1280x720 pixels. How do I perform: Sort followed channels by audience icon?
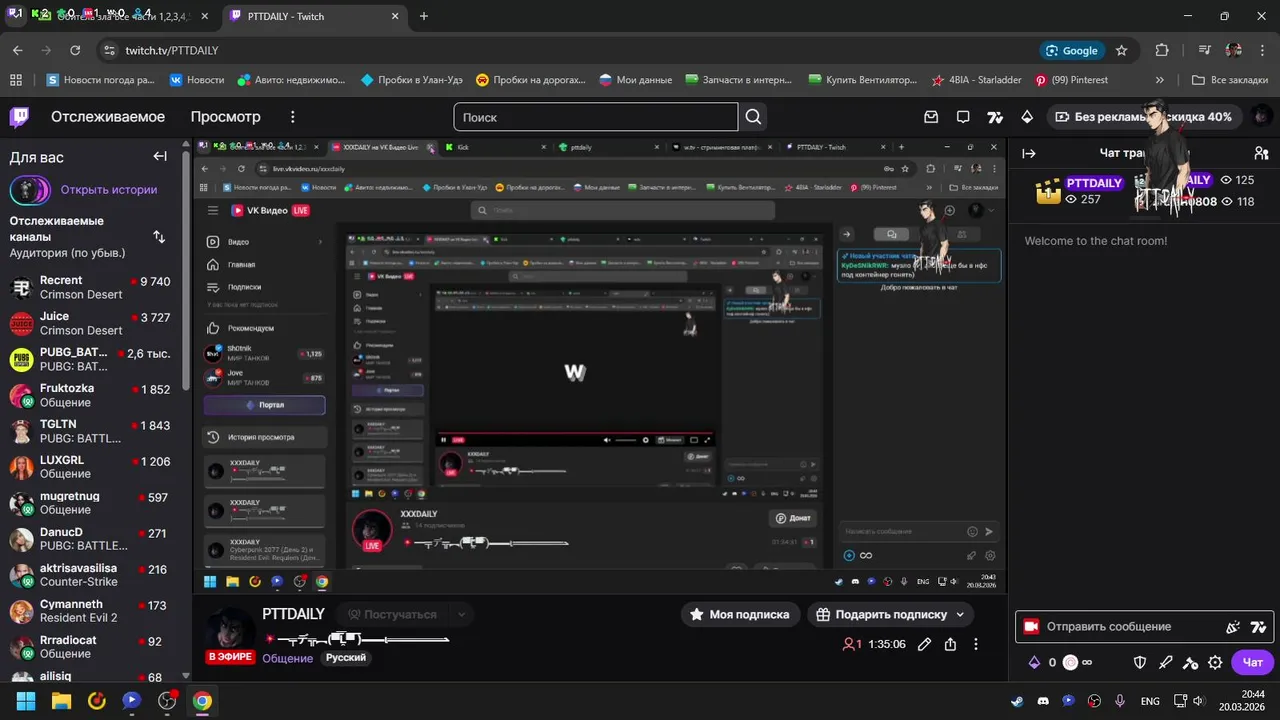coord(159,237)
